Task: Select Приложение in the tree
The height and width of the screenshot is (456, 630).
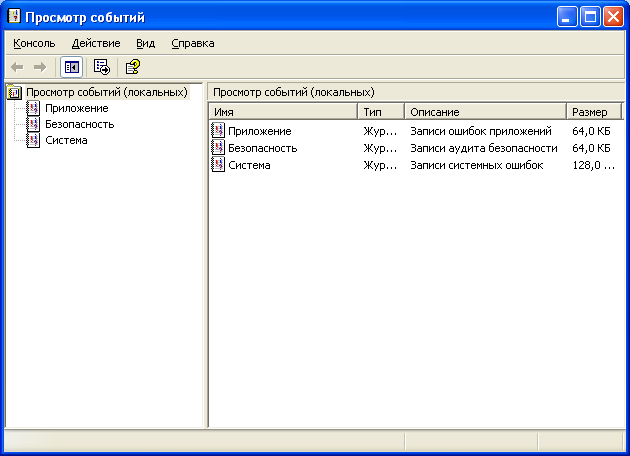Action: tap(77, 108)
